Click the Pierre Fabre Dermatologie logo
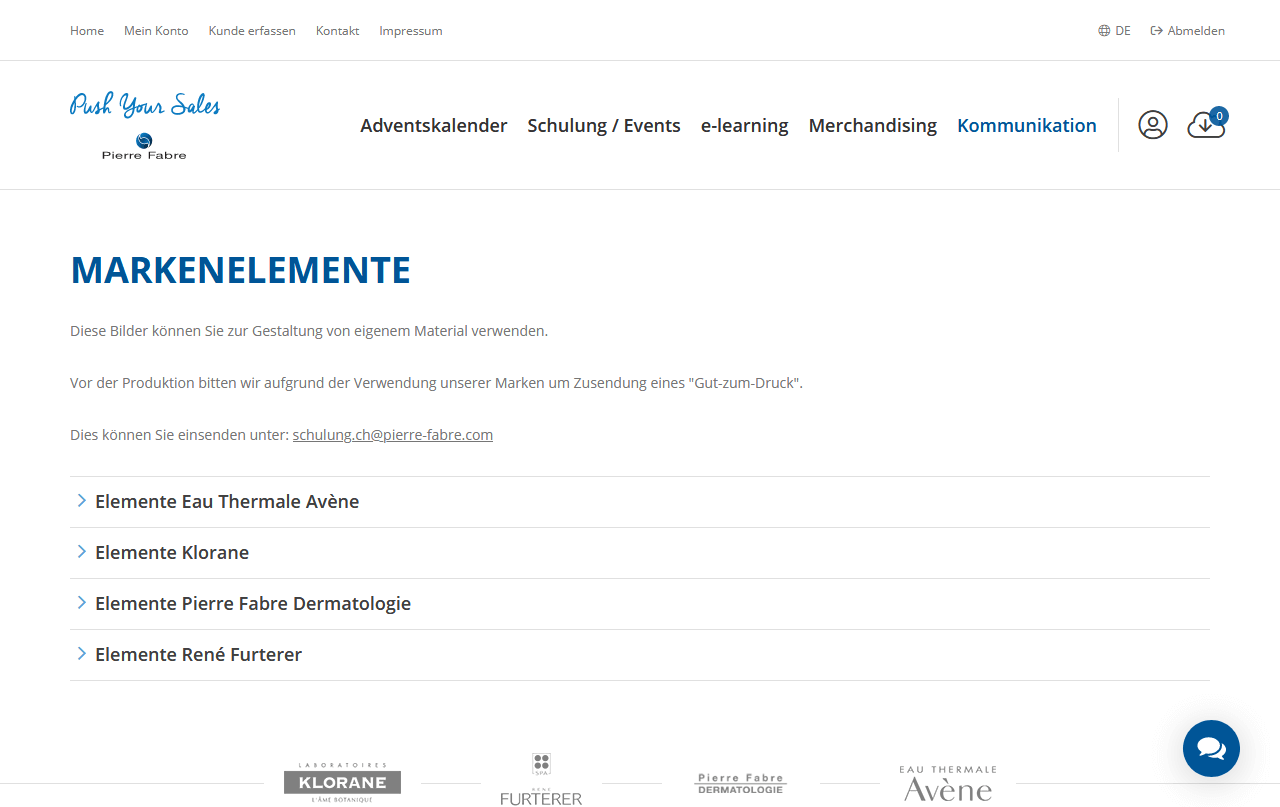This screenshot has height=807, width=1280. (740, 783)
